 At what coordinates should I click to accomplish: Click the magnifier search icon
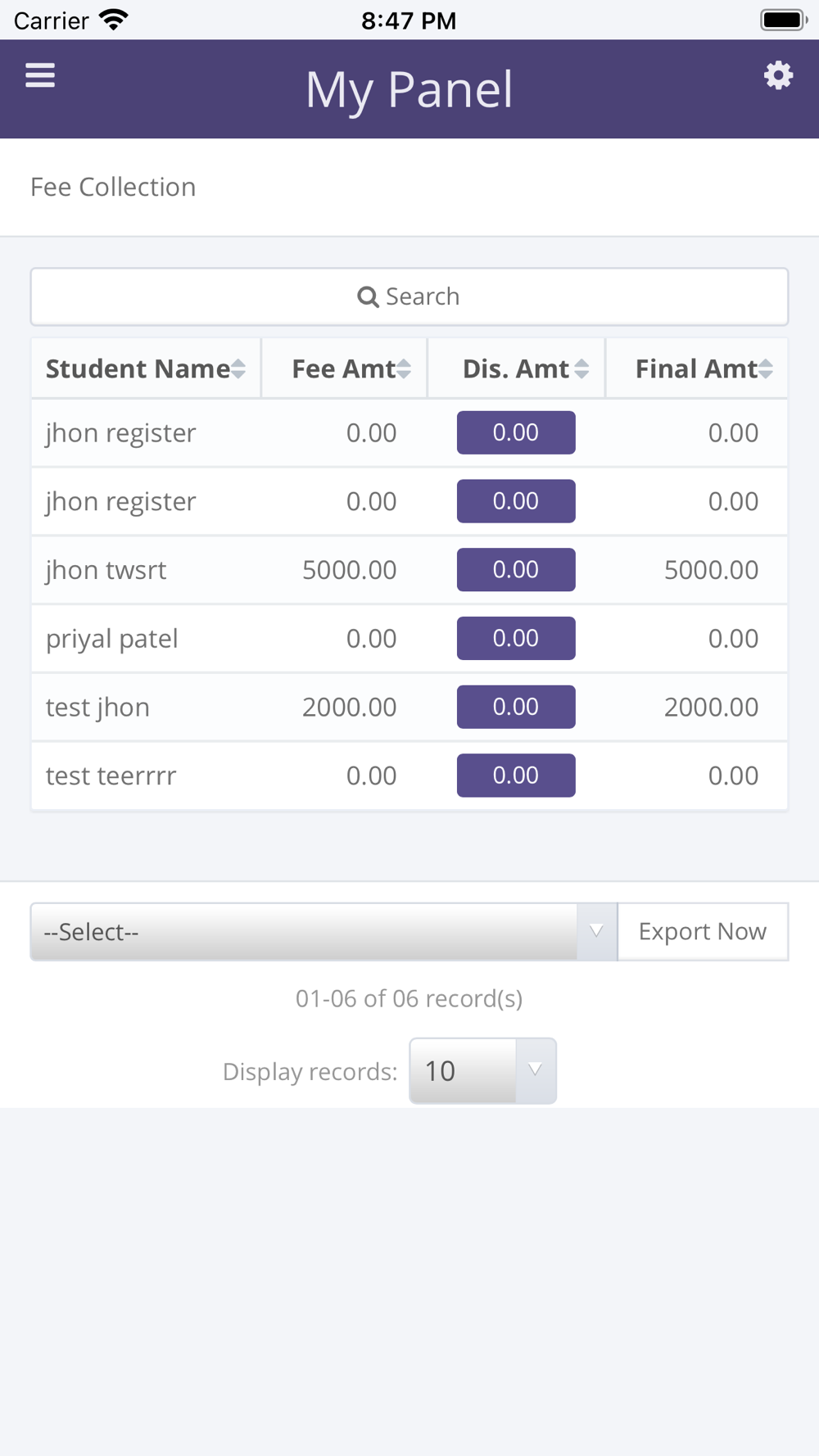pyautogui.click(x=368, y=297)
